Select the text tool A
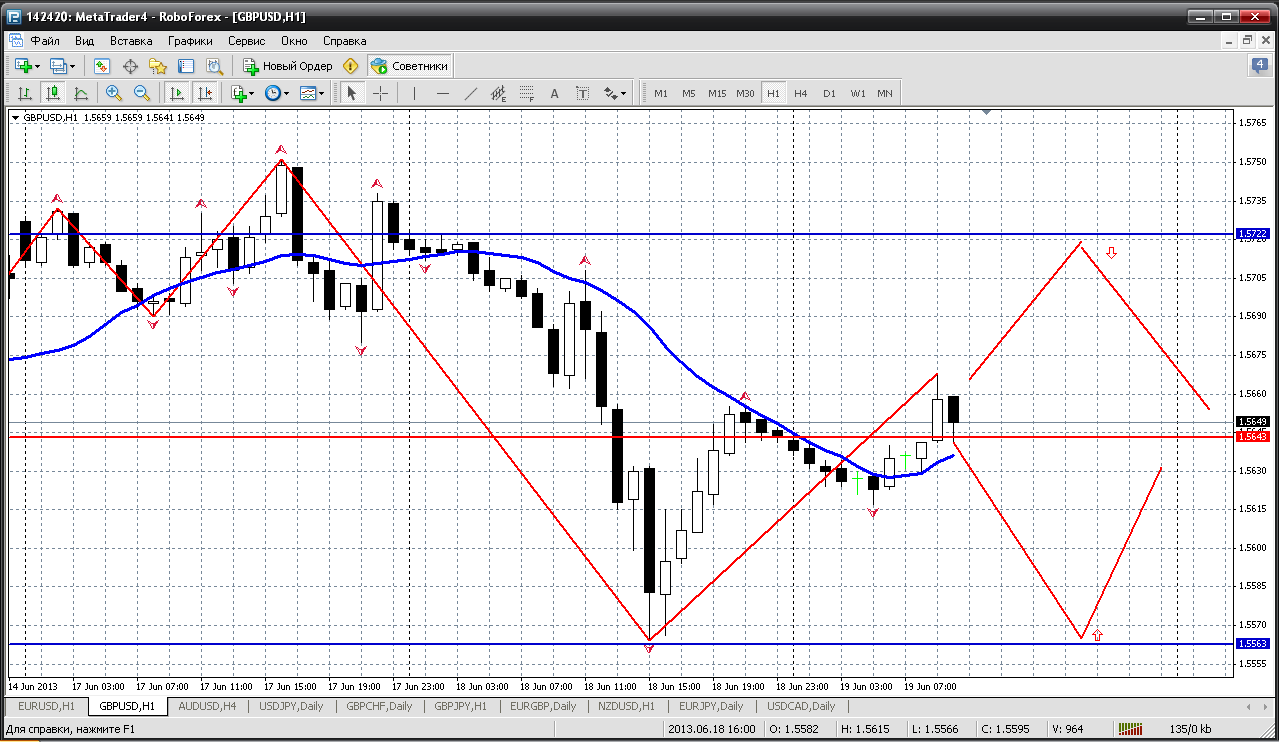1279x742 pixels. click(x=555, y=93)
